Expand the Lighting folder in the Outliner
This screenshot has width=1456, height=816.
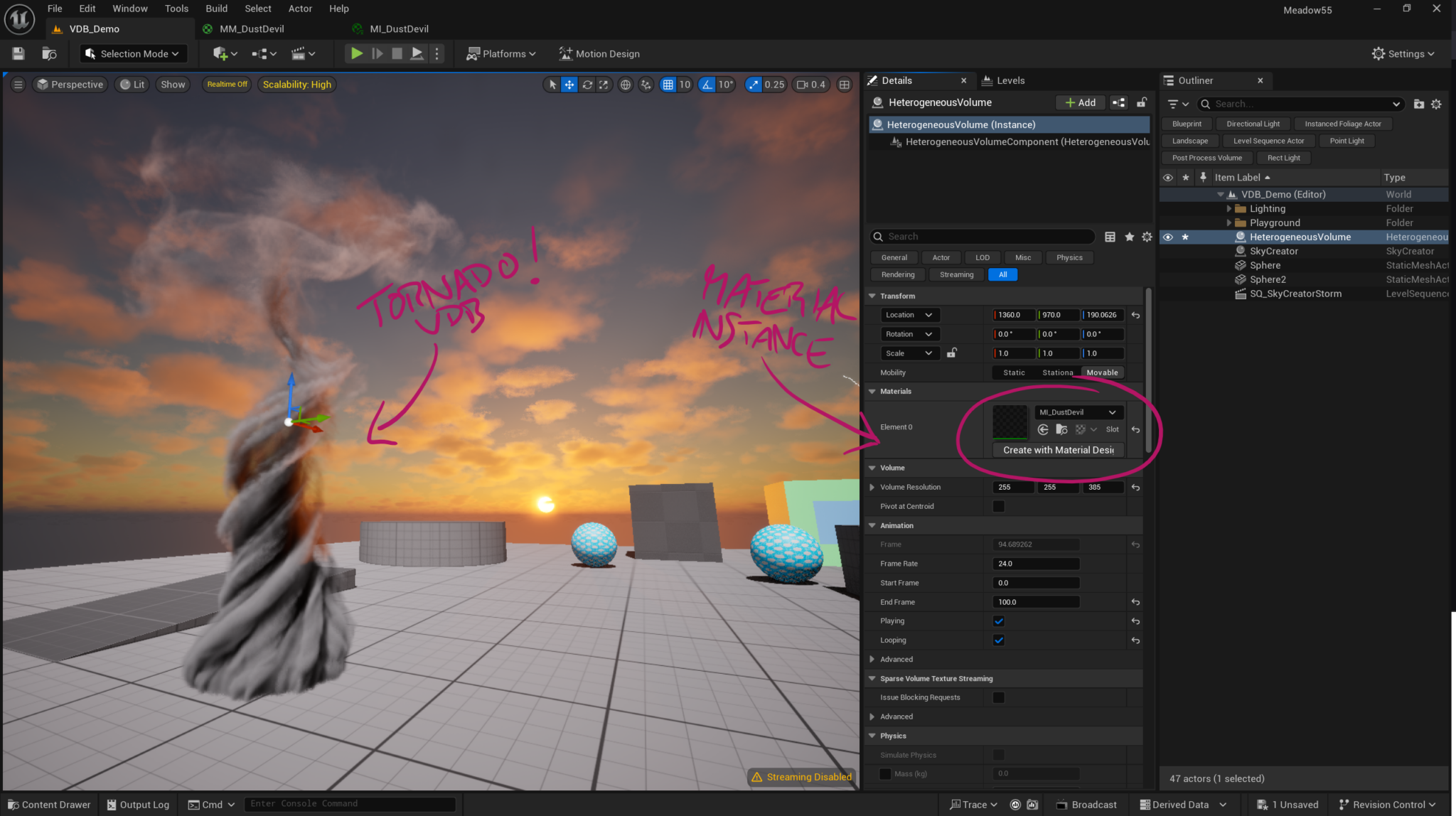pos(1229,208)
